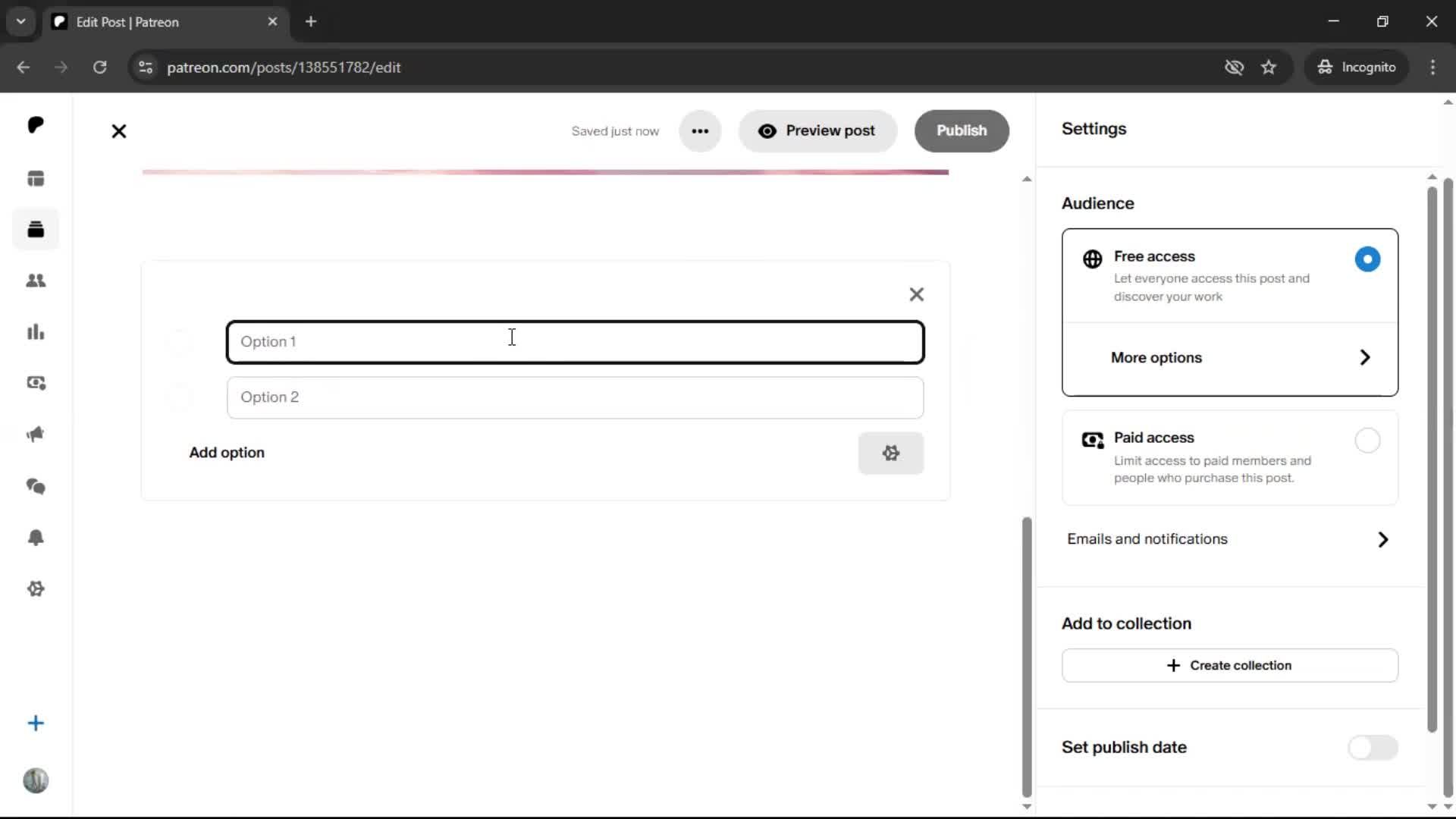Open a new browser tab
The width and height of the screenshot is (1456, 819).
point(311,22)
